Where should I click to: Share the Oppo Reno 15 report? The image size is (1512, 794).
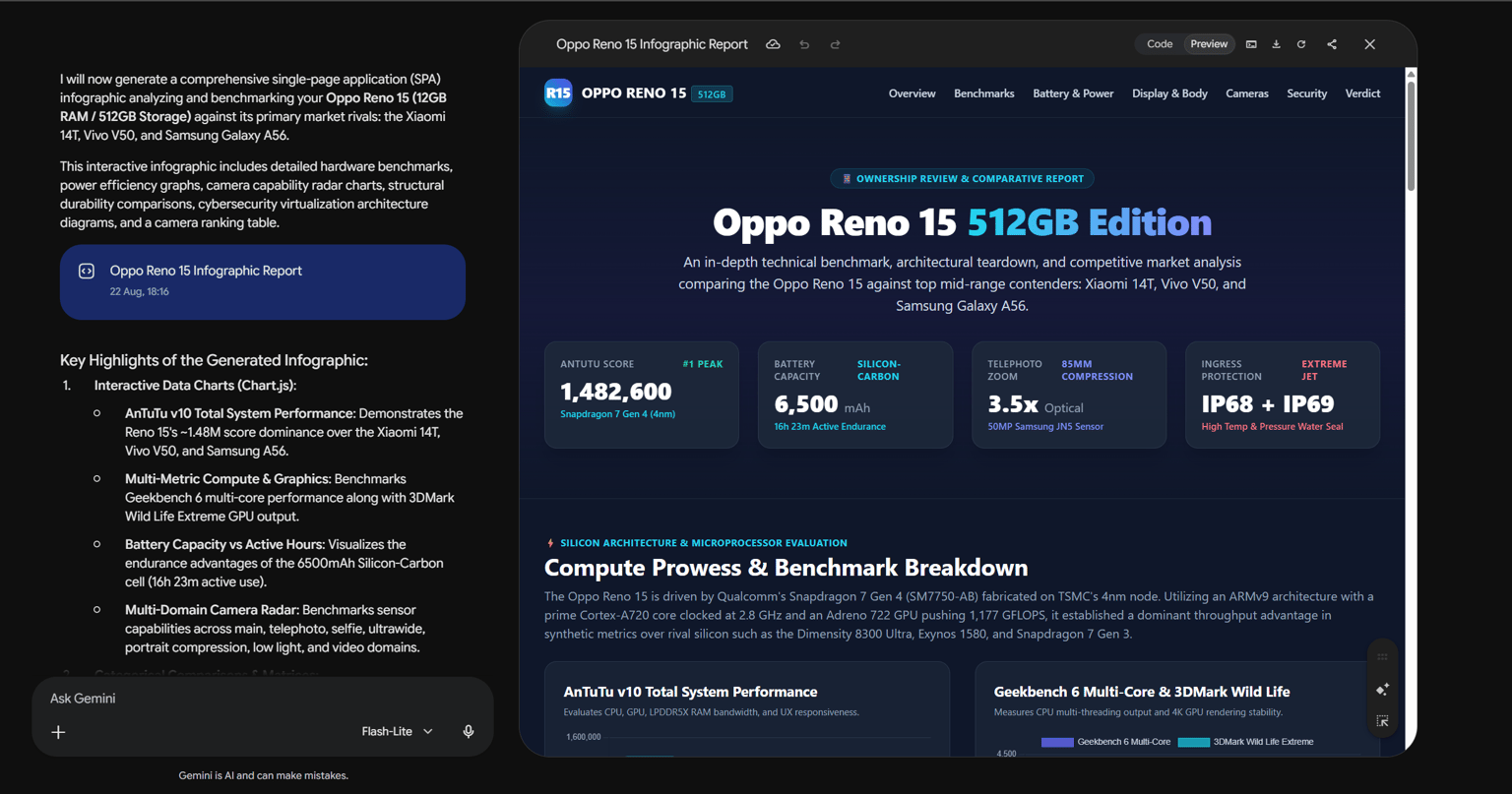tap(1332, 44)
